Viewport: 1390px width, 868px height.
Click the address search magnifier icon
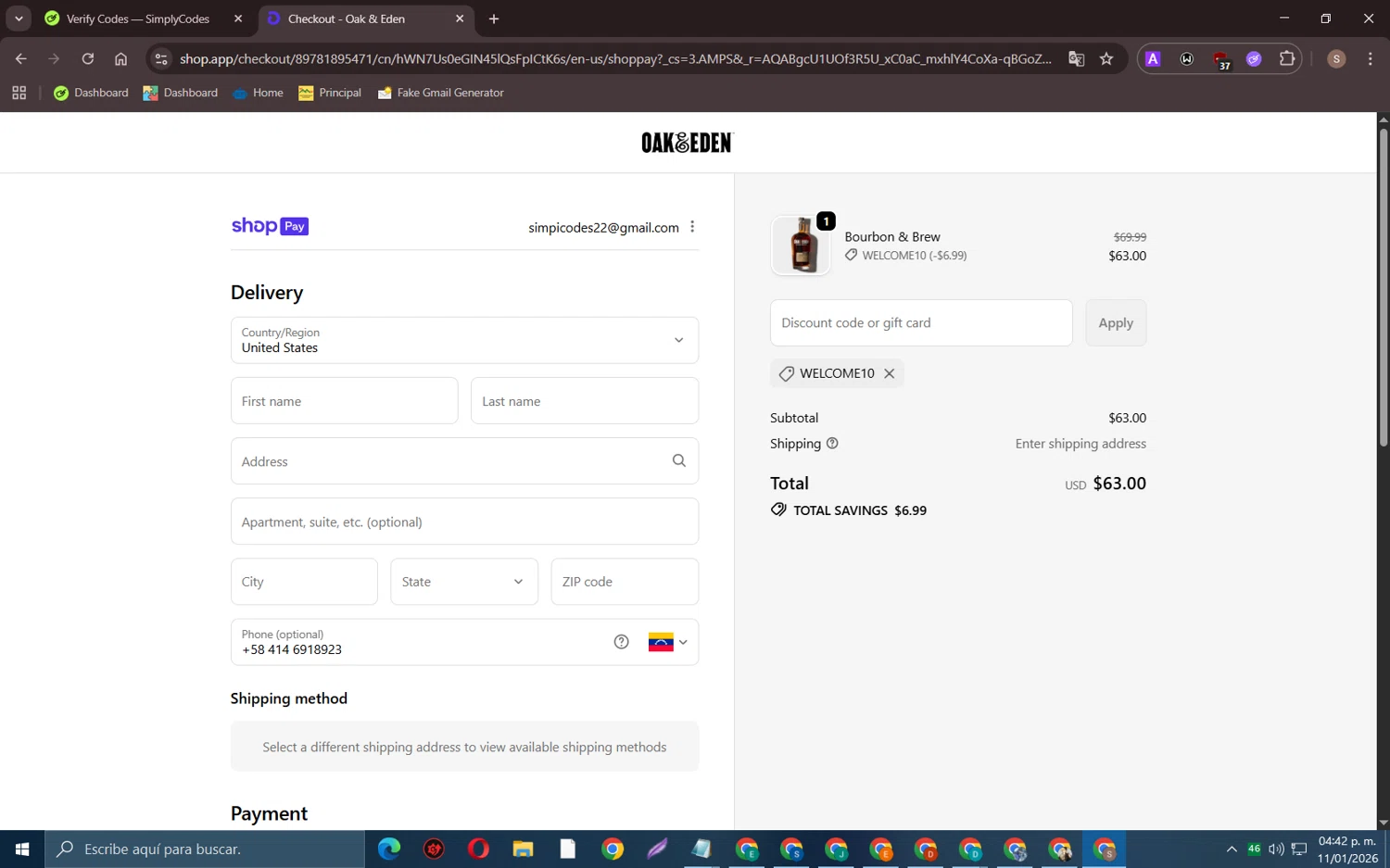pyautogui.click(x=679, y=460)
